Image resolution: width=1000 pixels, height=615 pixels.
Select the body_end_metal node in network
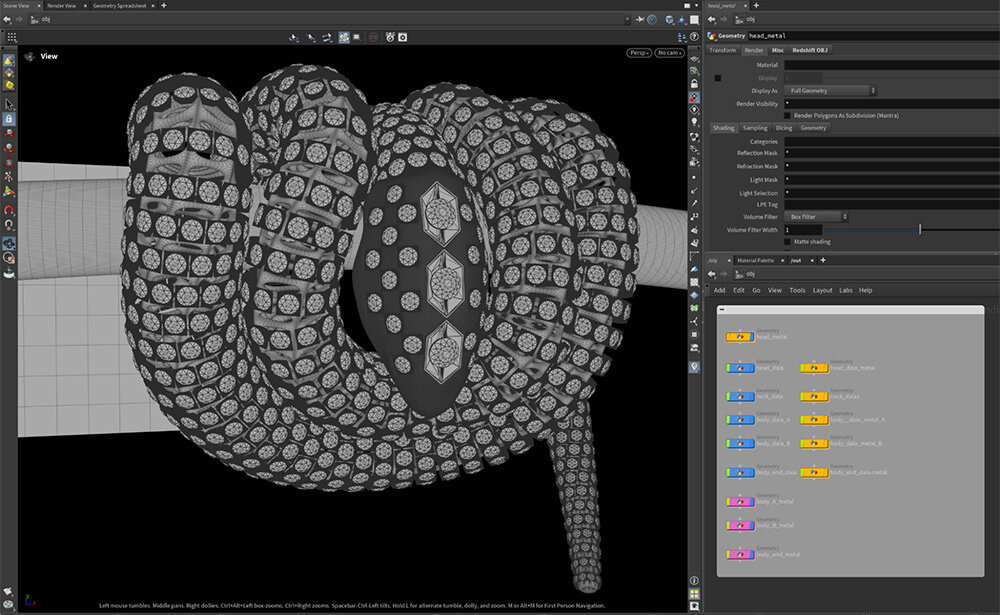coord(740,554)
